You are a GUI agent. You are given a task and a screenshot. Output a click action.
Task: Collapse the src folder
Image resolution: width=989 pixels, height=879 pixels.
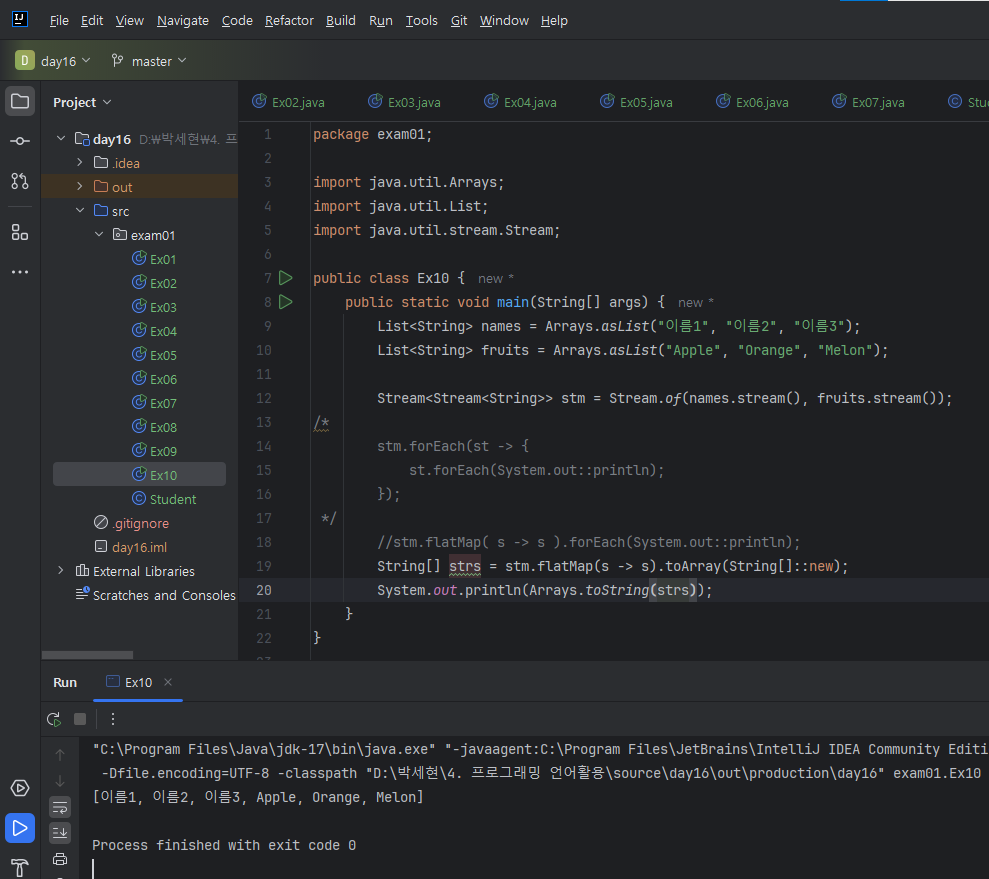pos(80,211)
